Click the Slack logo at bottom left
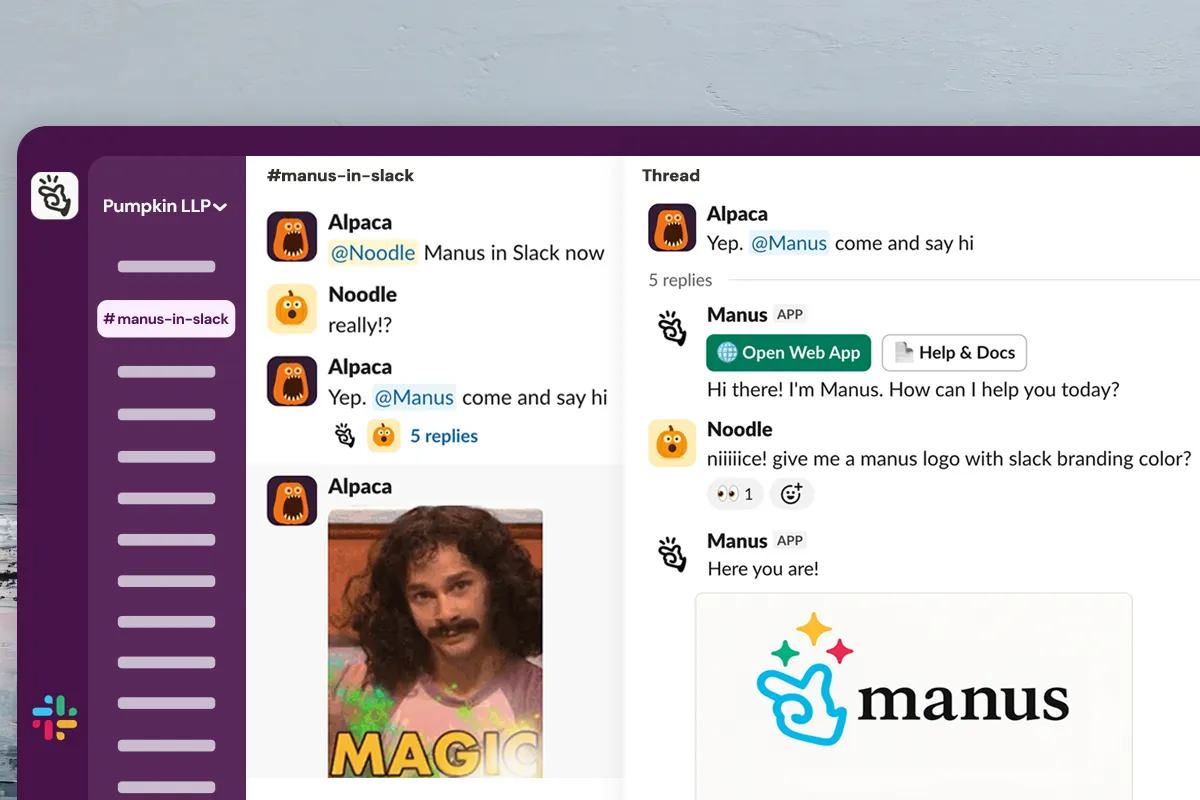 pos(54,717)
